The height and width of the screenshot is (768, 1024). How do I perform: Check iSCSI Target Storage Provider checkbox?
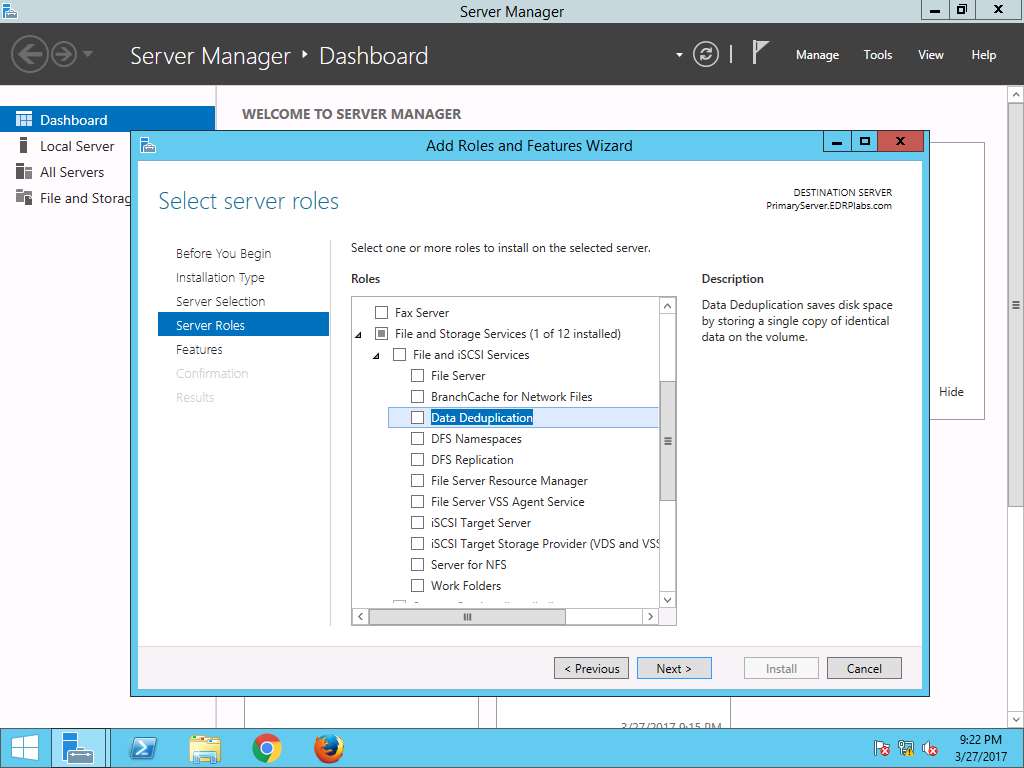click(417, 543)
